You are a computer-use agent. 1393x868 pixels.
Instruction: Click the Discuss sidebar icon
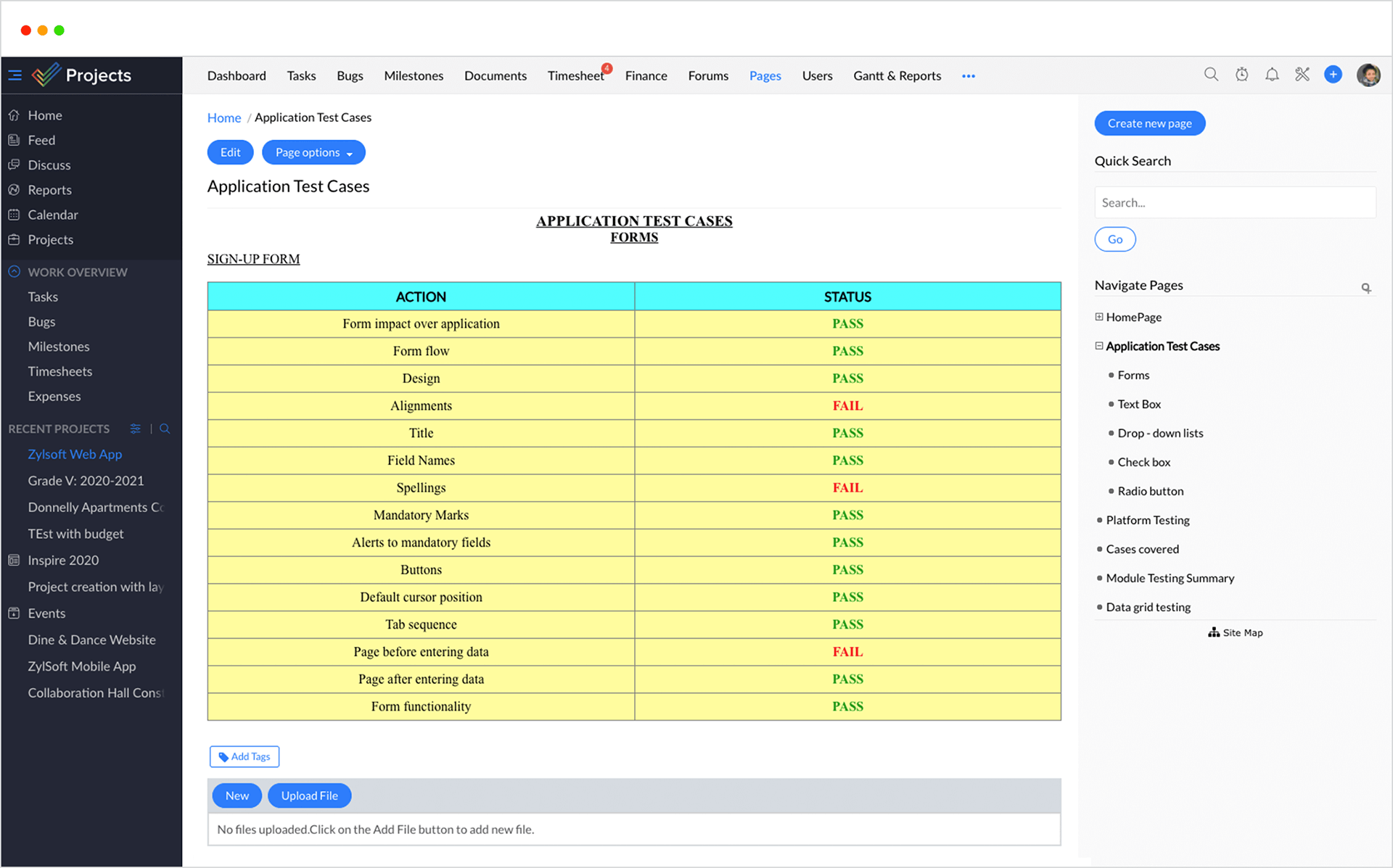click(x=14, y=165)
